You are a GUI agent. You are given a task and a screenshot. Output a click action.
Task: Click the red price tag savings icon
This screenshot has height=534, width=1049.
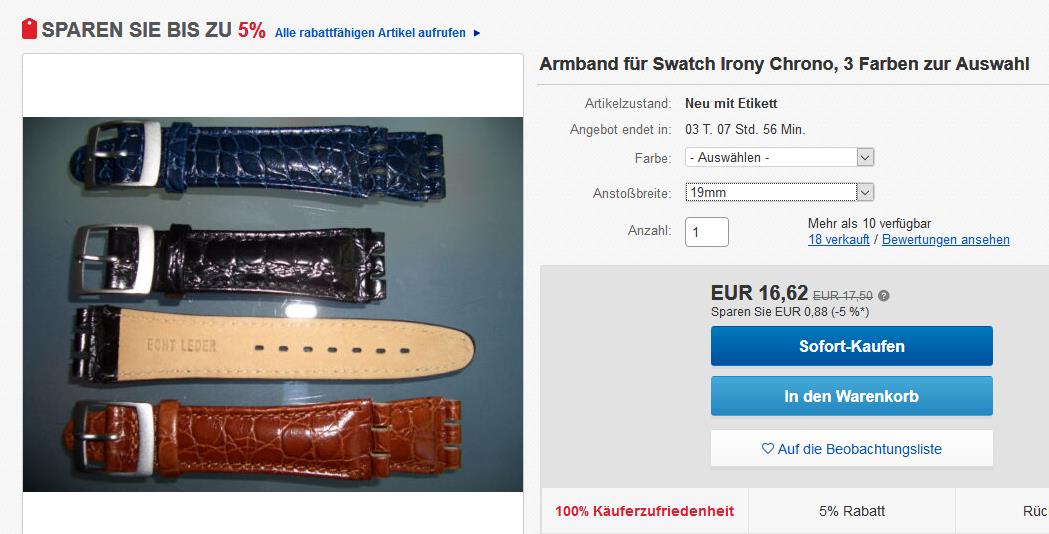29,29
